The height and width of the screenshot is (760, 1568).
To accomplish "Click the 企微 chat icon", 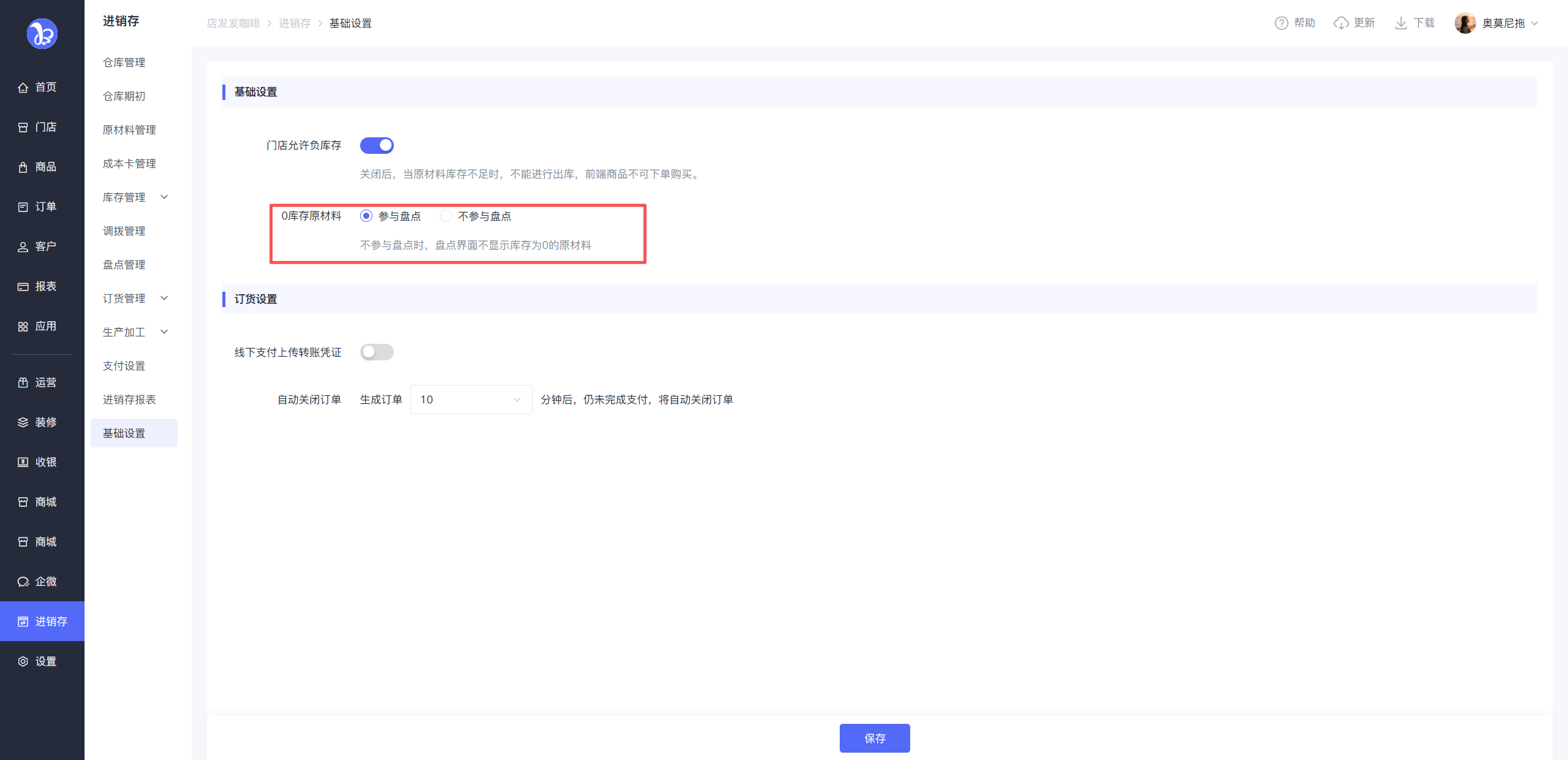I will coord(23,582).
